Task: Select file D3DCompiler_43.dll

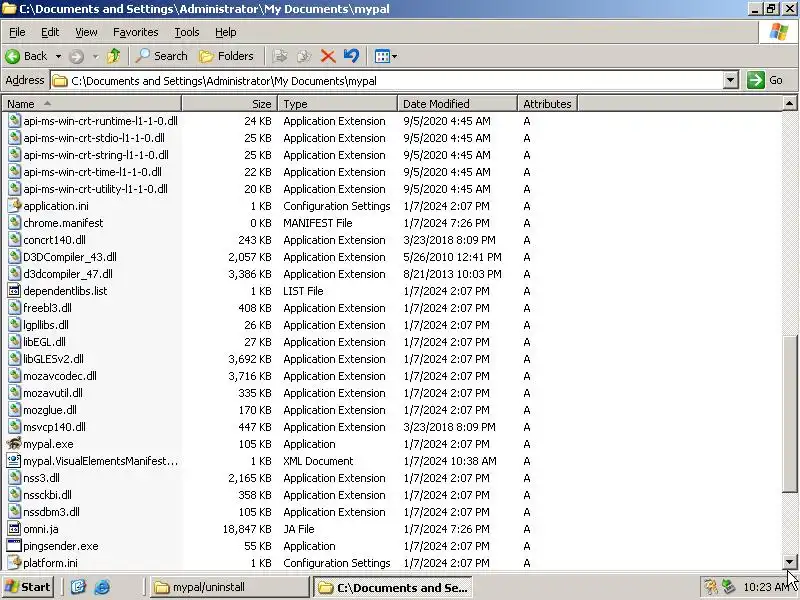Action: coord(70,257)
